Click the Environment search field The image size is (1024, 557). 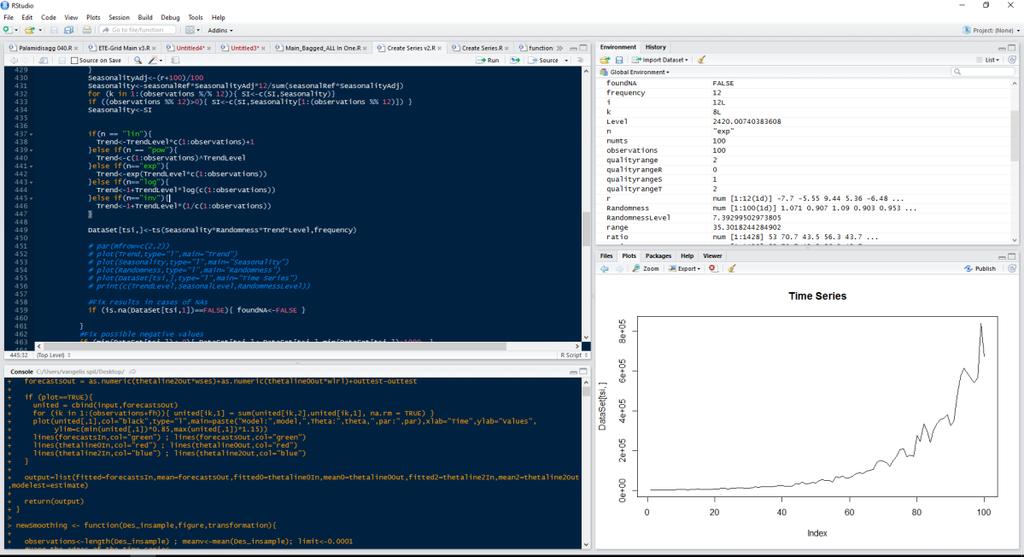click(984, 72)
